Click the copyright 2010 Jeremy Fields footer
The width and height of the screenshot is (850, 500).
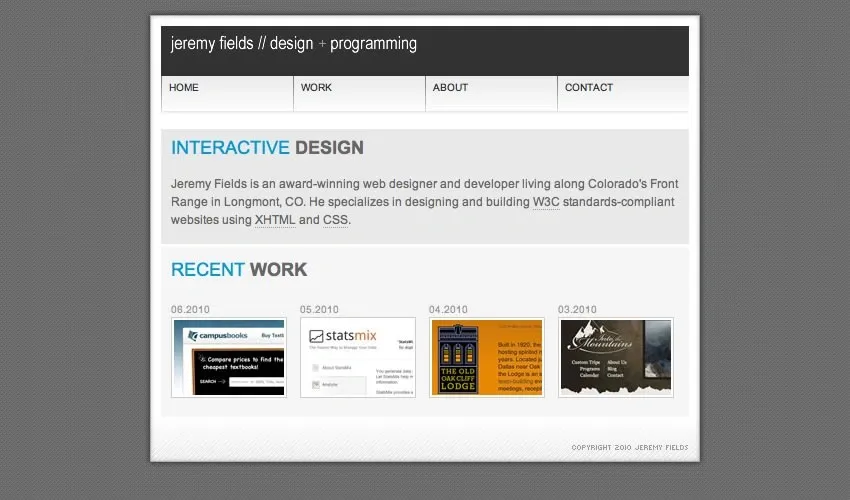[x=629, y=447]
